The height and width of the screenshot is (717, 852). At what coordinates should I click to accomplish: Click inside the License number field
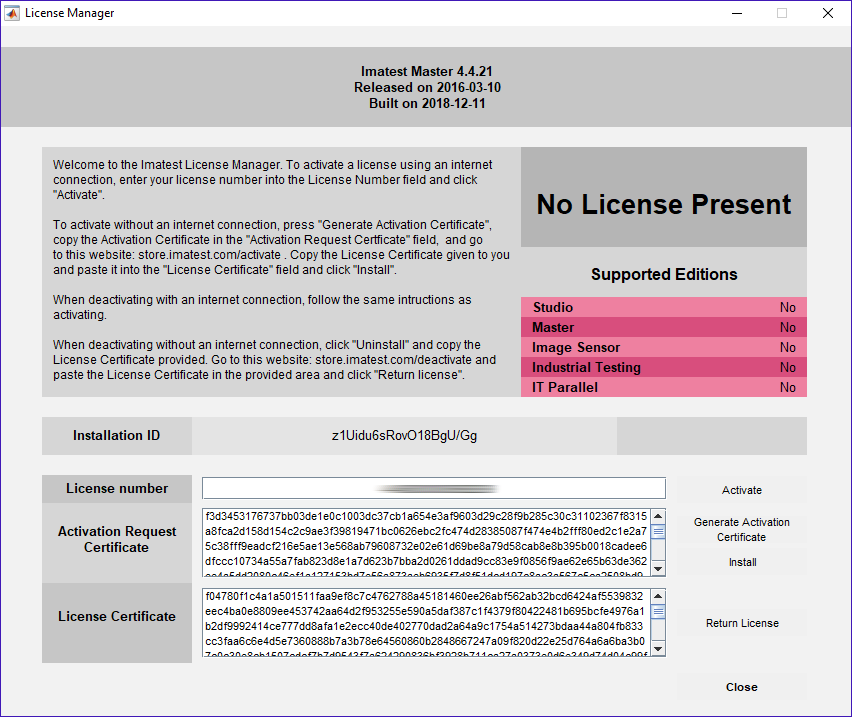pos(434,488)
